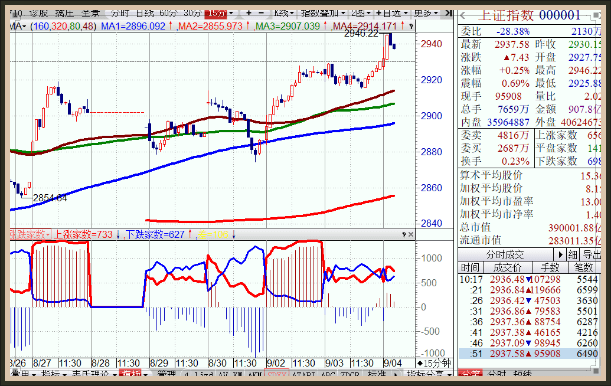Image resolution: width=611 pixels, height=386 pixels.
Task: Click the pin icon on the 涨跌家数 panel header
Action: coord(404,234)
